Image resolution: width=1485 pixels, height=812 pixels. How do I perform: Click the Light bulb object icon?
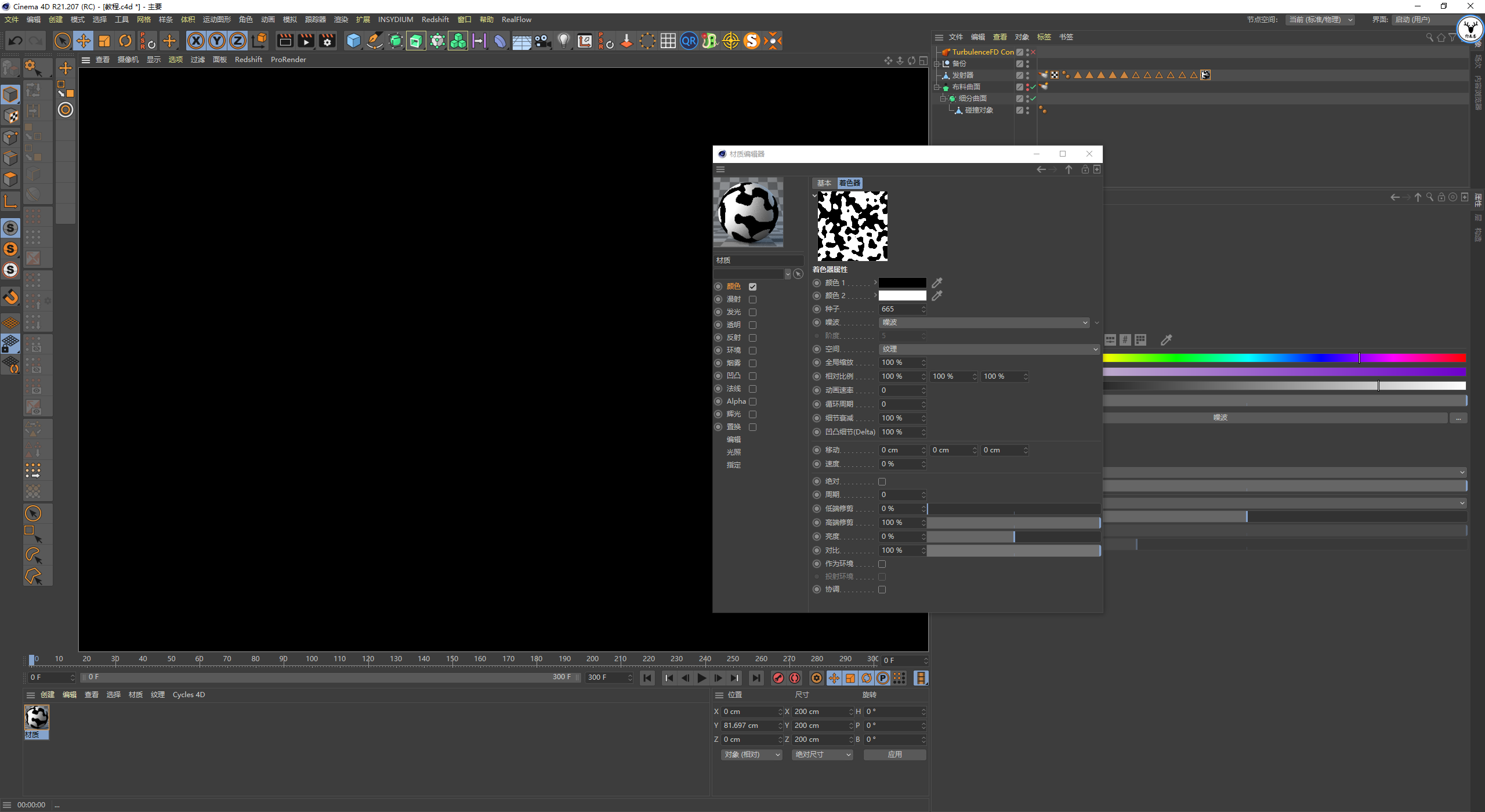563,41
